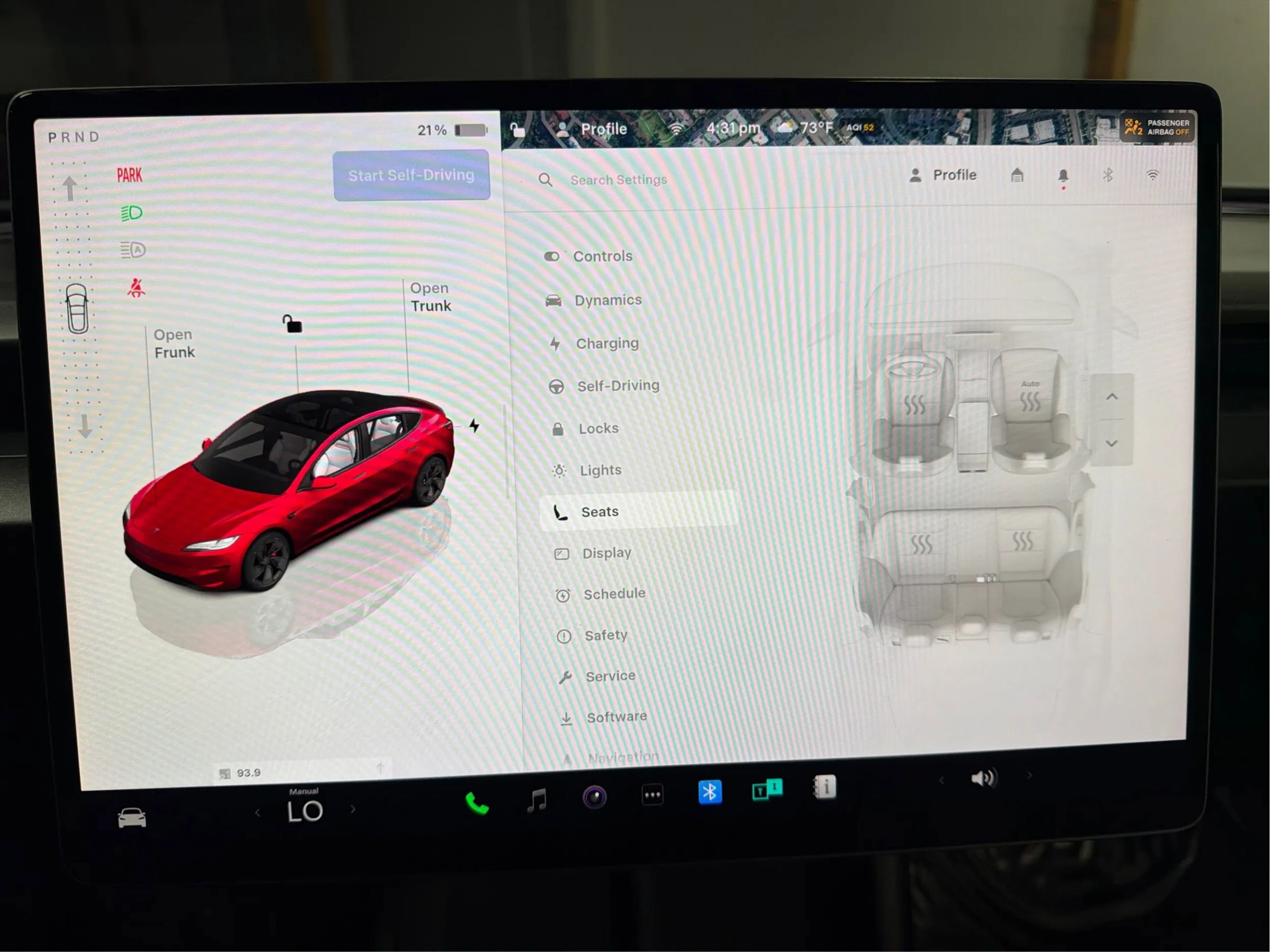Switch to the Seats settings section
1270x952 pixels.
[600, 511]
